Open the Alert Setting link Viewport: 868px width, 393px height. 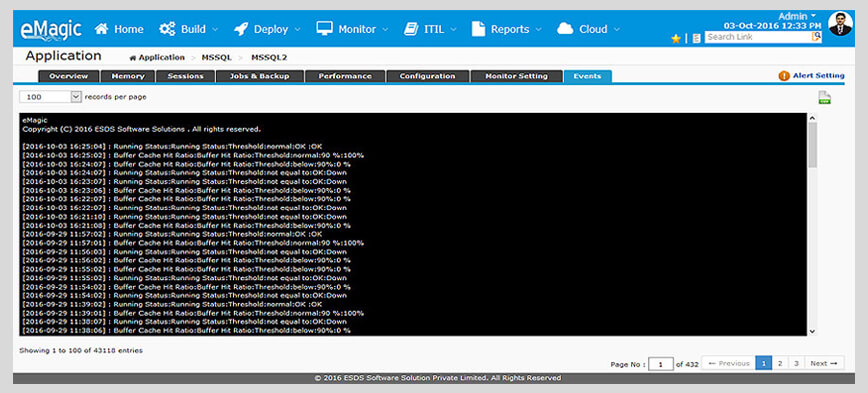click(818, 76)
